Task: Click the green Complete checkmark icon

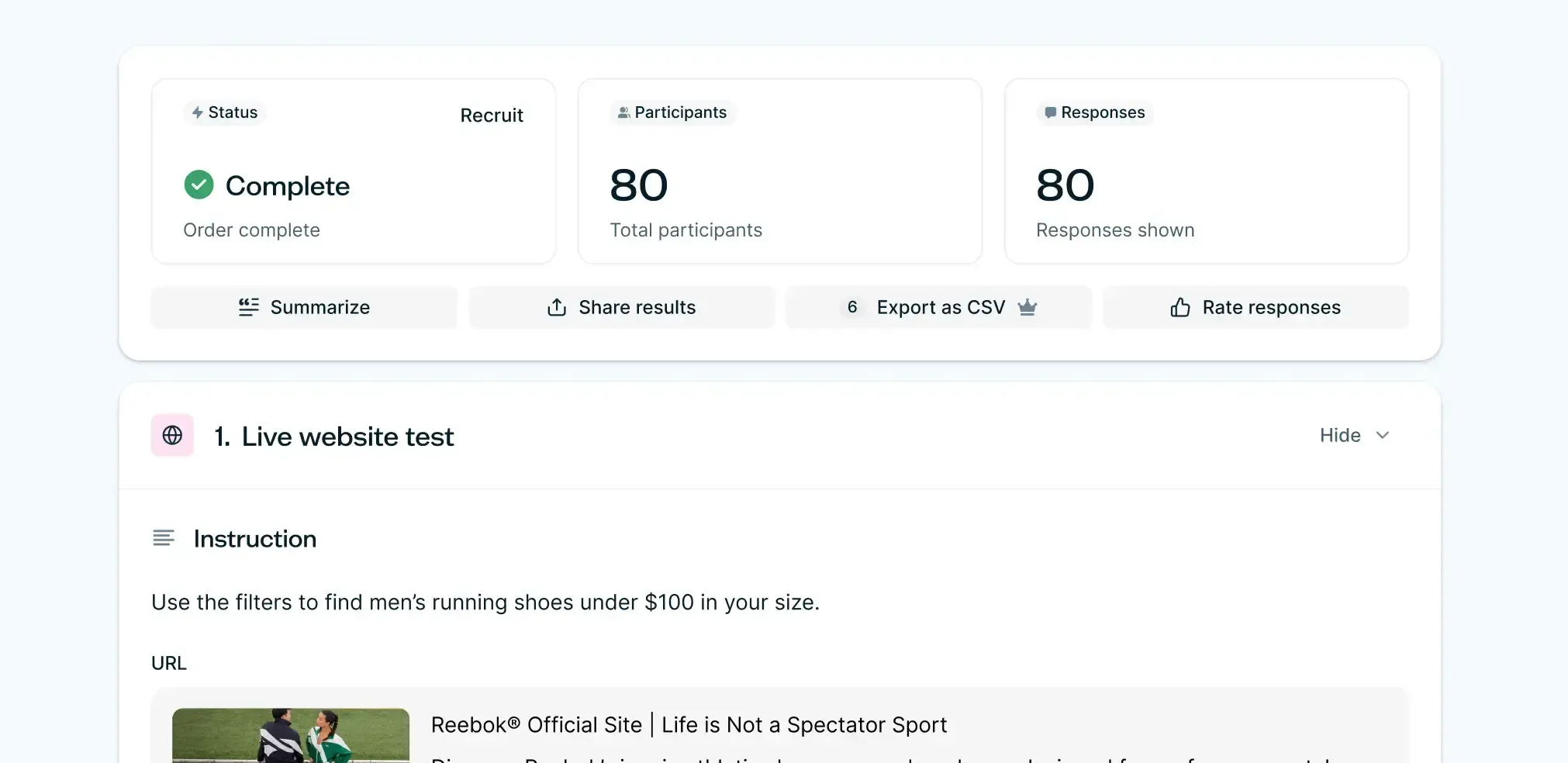Action: click(x=199, y=185)
